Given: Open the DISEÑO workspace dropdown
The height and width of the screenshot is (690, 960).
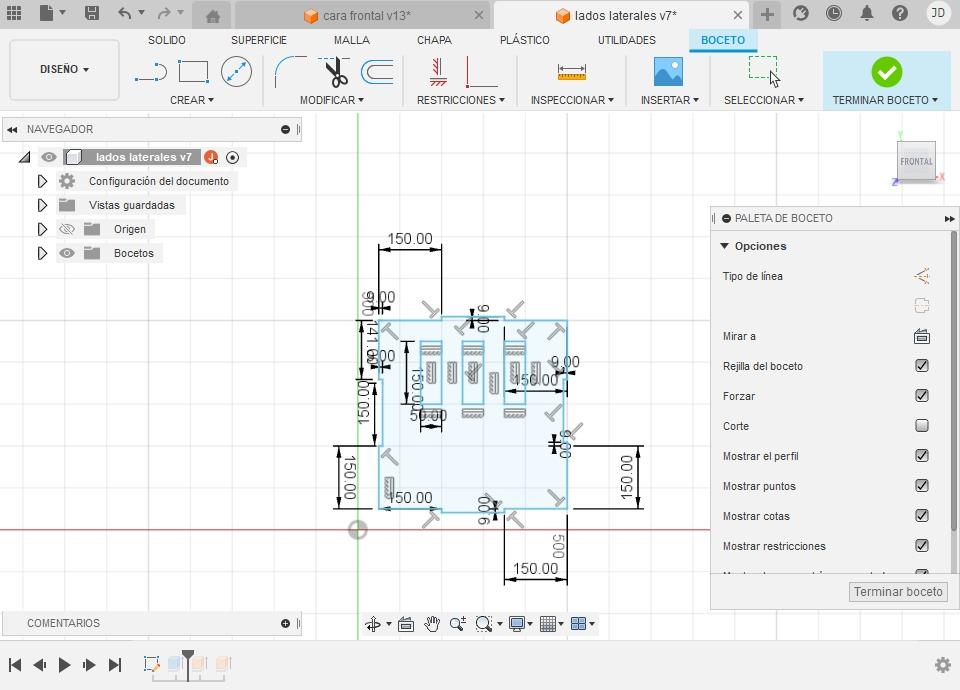Looking at the screenshot, I should pos(64,69).
